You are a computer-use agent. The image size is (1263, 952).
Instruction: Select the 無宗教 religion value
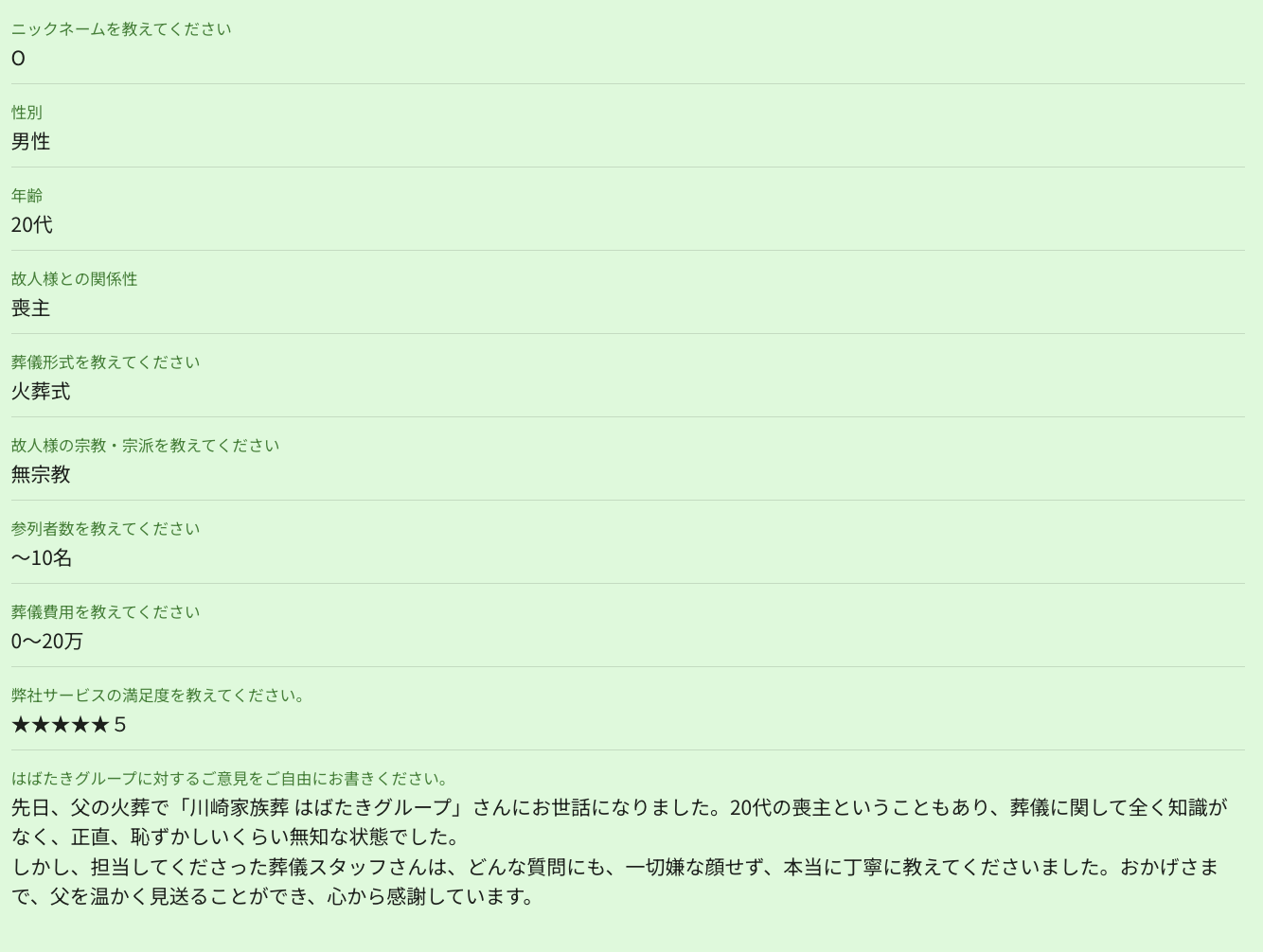41,475
